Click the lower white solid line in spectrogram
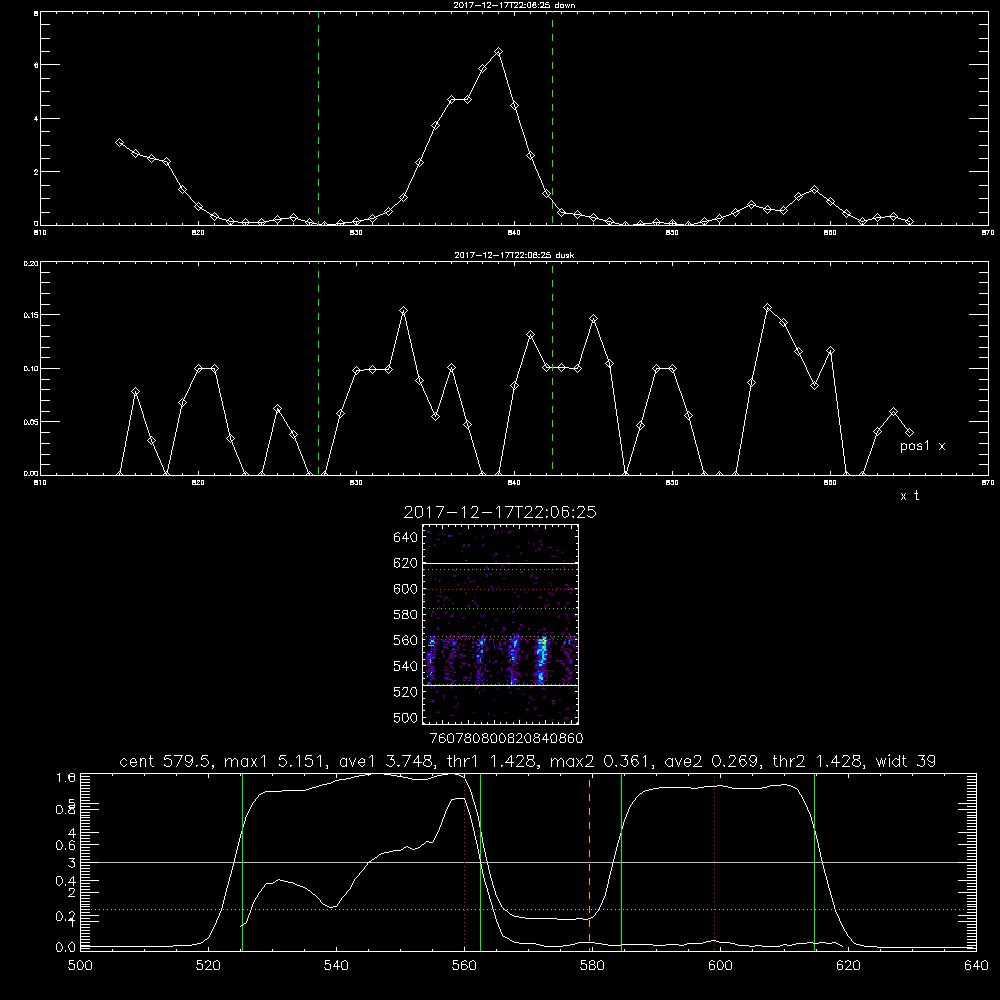 point(501,686)
